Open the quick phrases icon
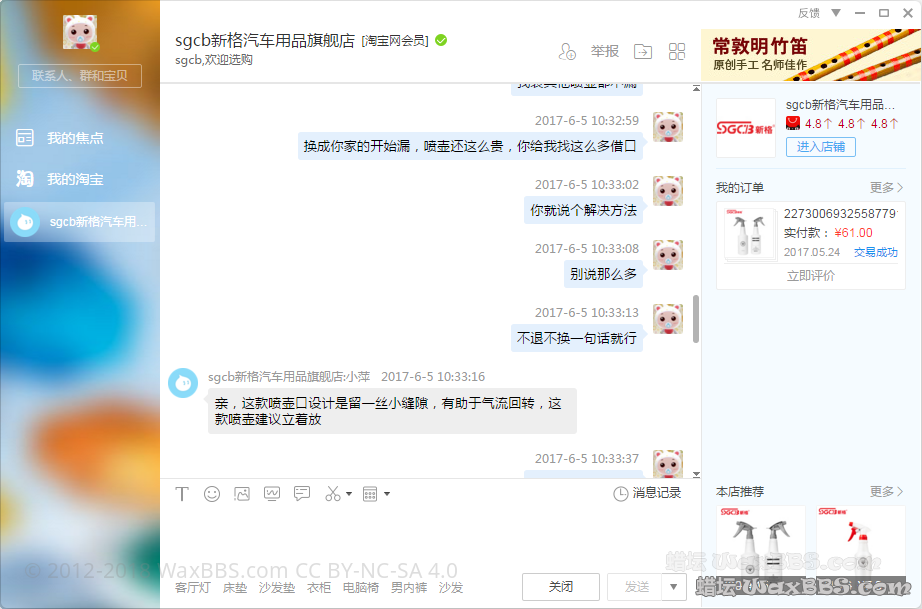The width and height of the screenshot is (922, 609). 302,494
